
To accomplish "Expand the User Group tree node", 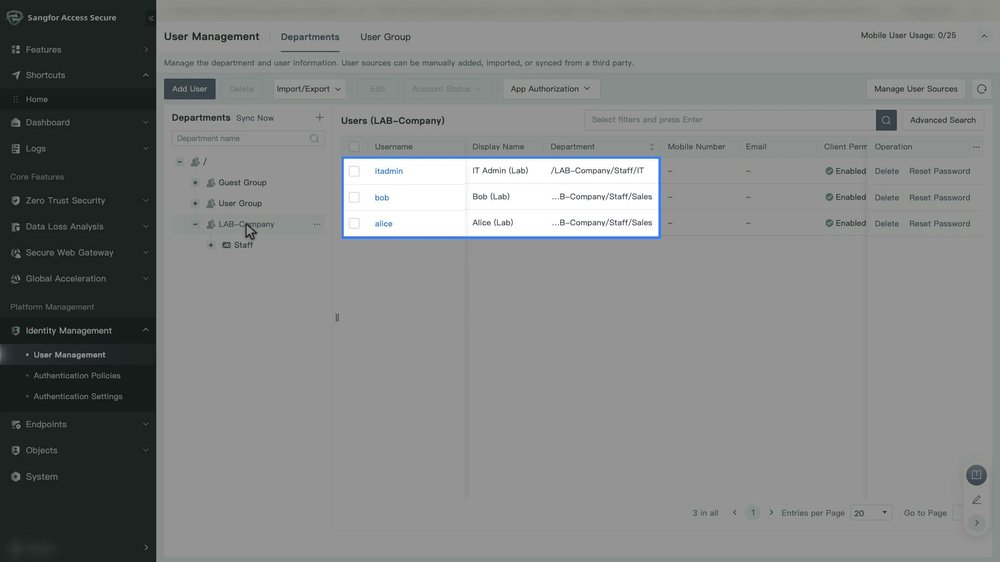I will (x=195, y=203).
